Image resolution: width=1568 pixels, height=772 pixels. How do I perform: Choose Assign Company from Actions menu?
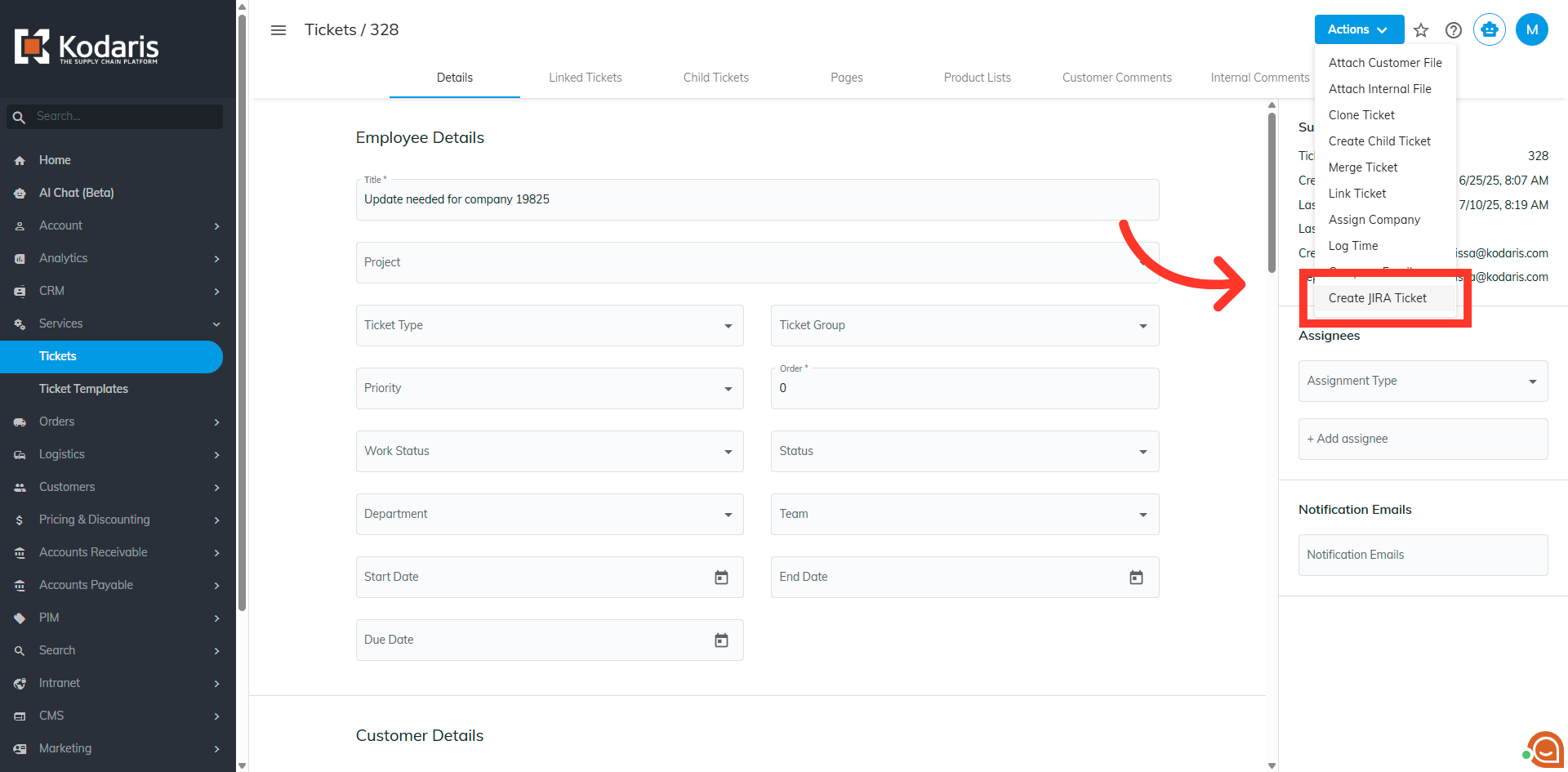[1385, 220]
